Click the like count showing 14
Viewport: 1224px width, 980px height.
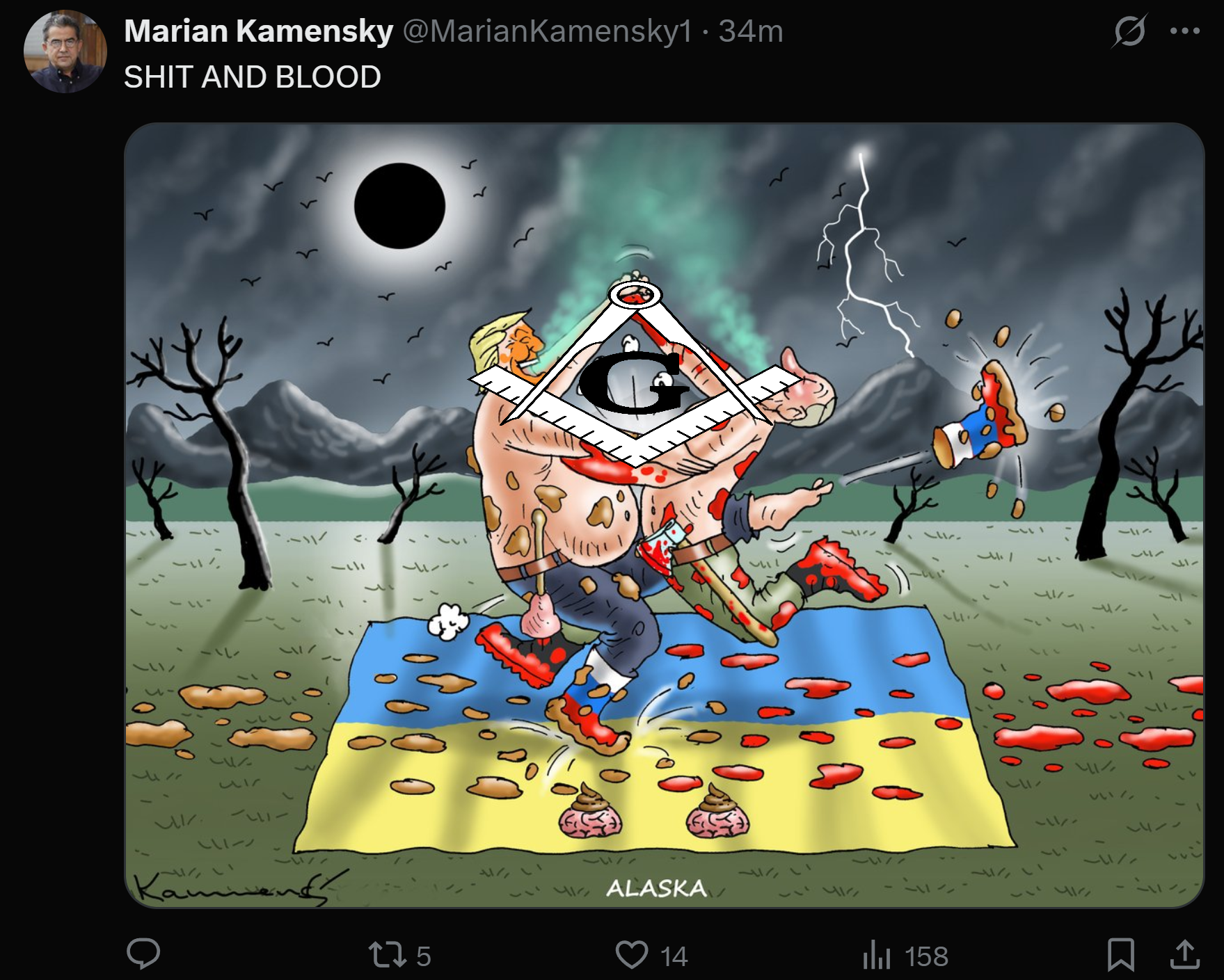[674, 956]
